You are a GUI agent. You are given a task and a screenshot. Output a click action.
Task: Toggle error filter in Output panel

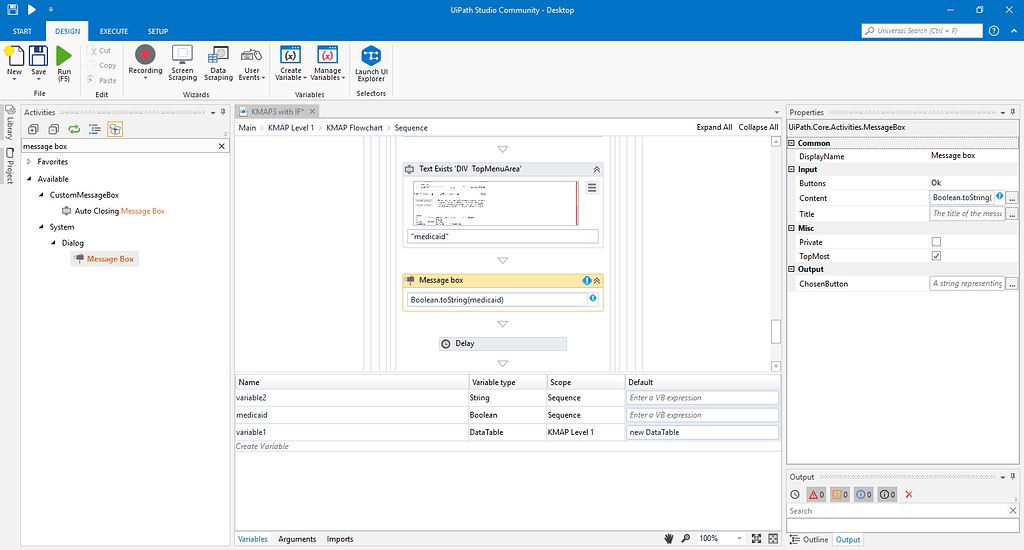[816, 494]
